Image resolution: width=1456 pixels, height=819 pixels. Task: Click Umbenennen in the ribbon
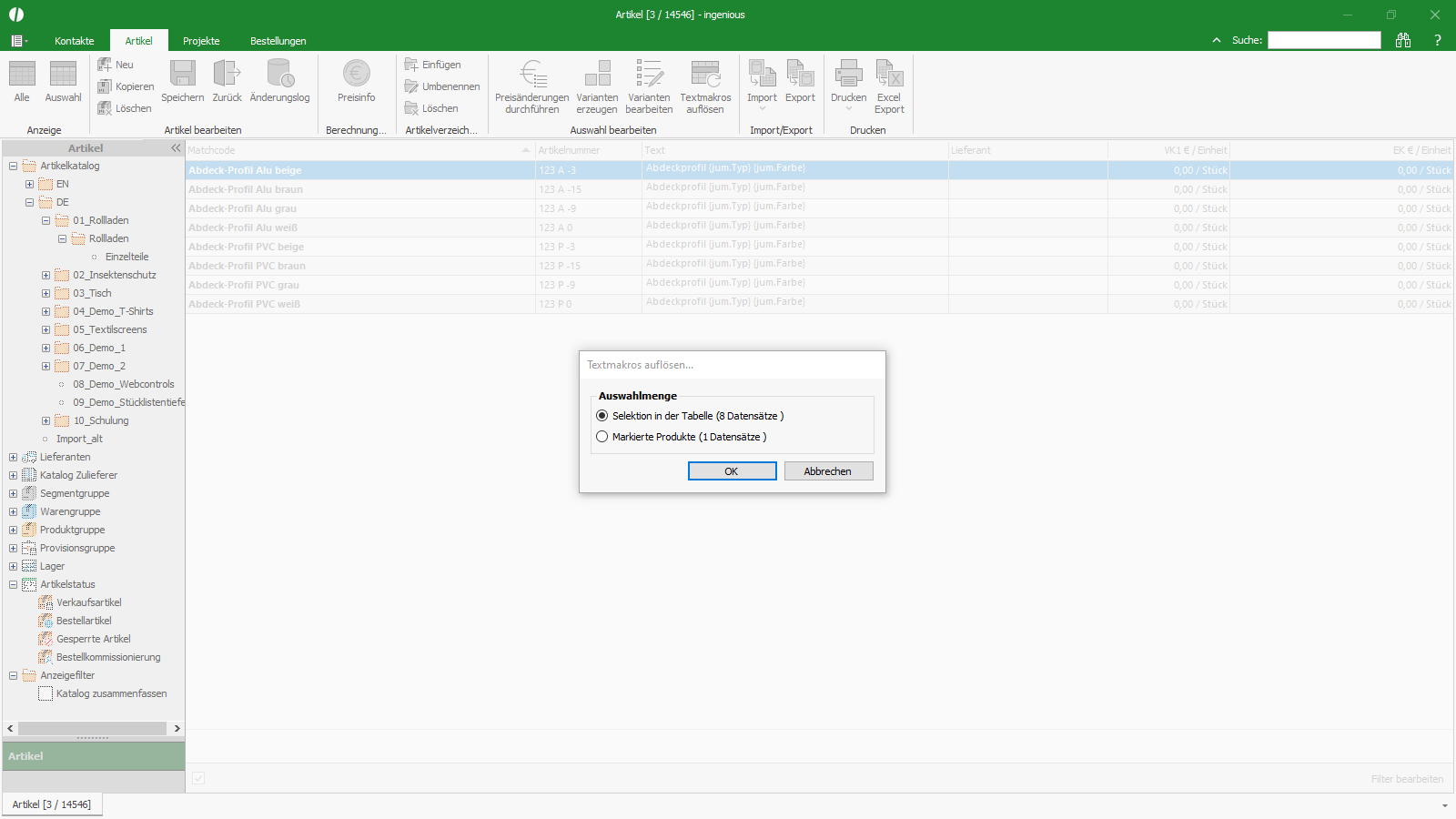(x=442, y=86)
